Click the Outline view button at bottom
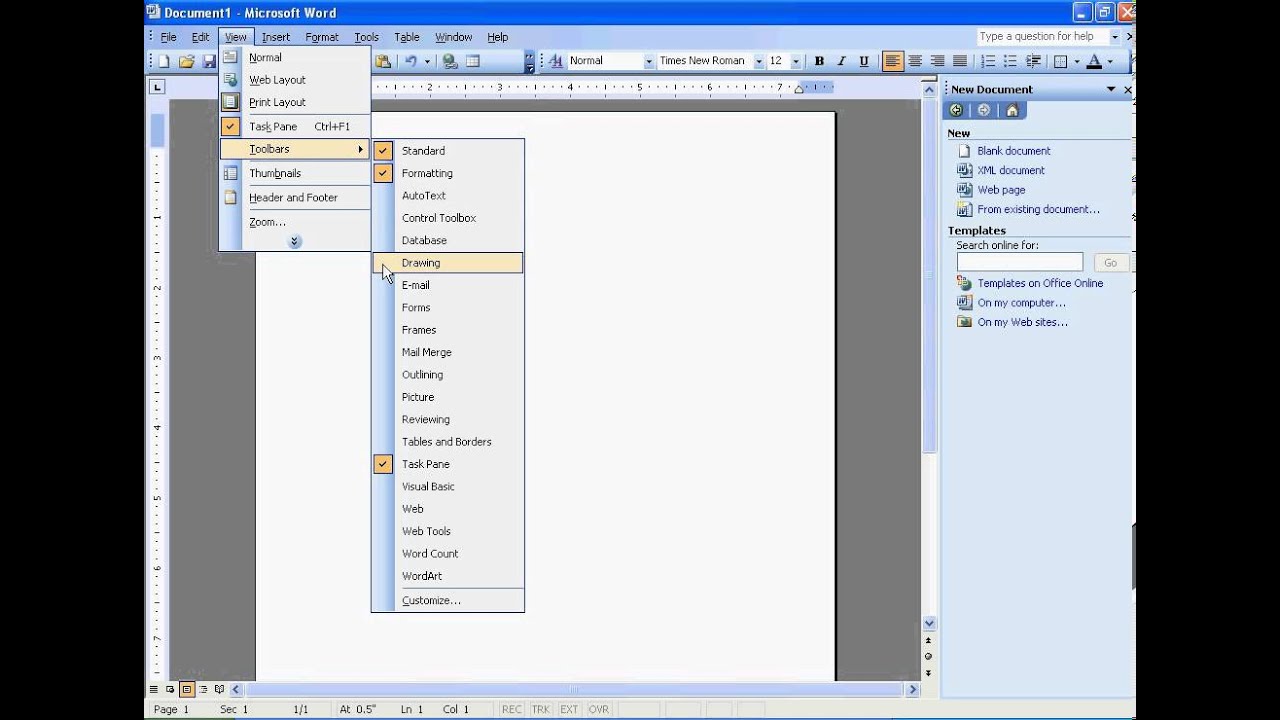1280x720 pixels. (203, 689)
